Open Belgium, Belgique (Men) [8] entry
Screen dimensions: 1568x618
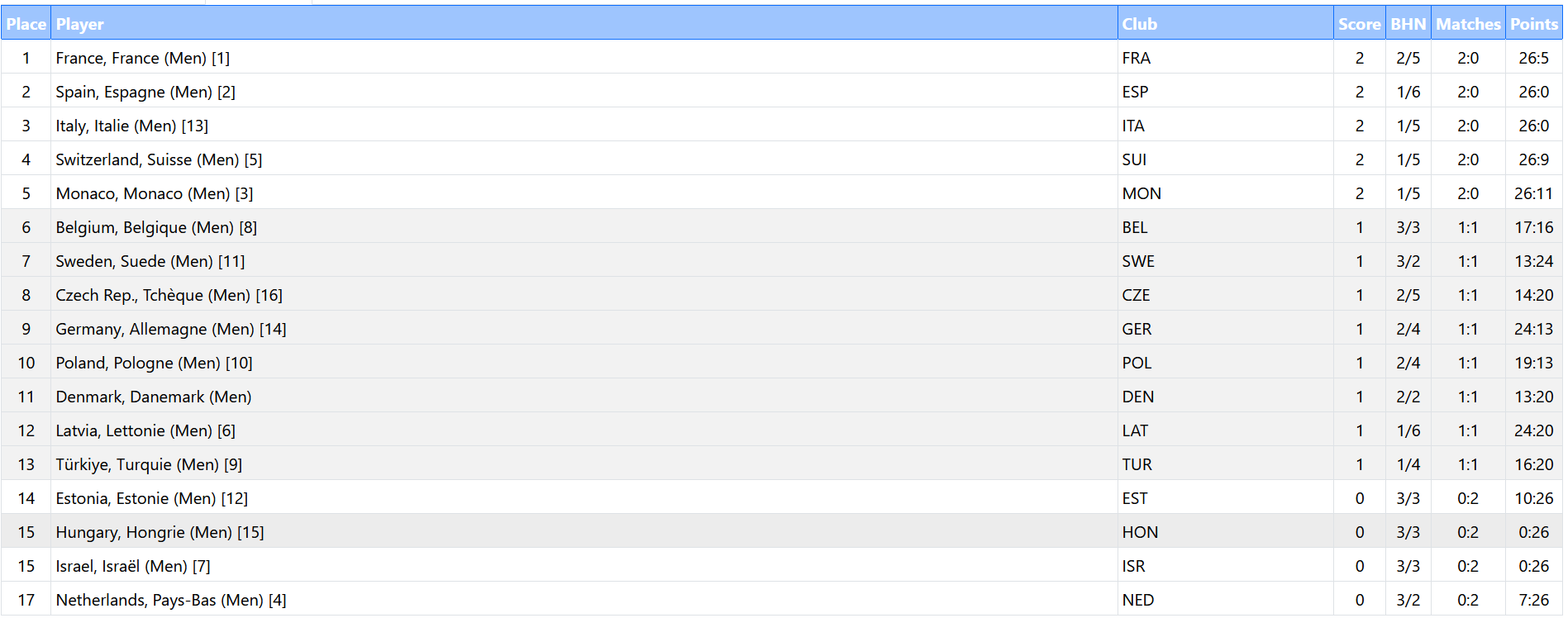156,227
